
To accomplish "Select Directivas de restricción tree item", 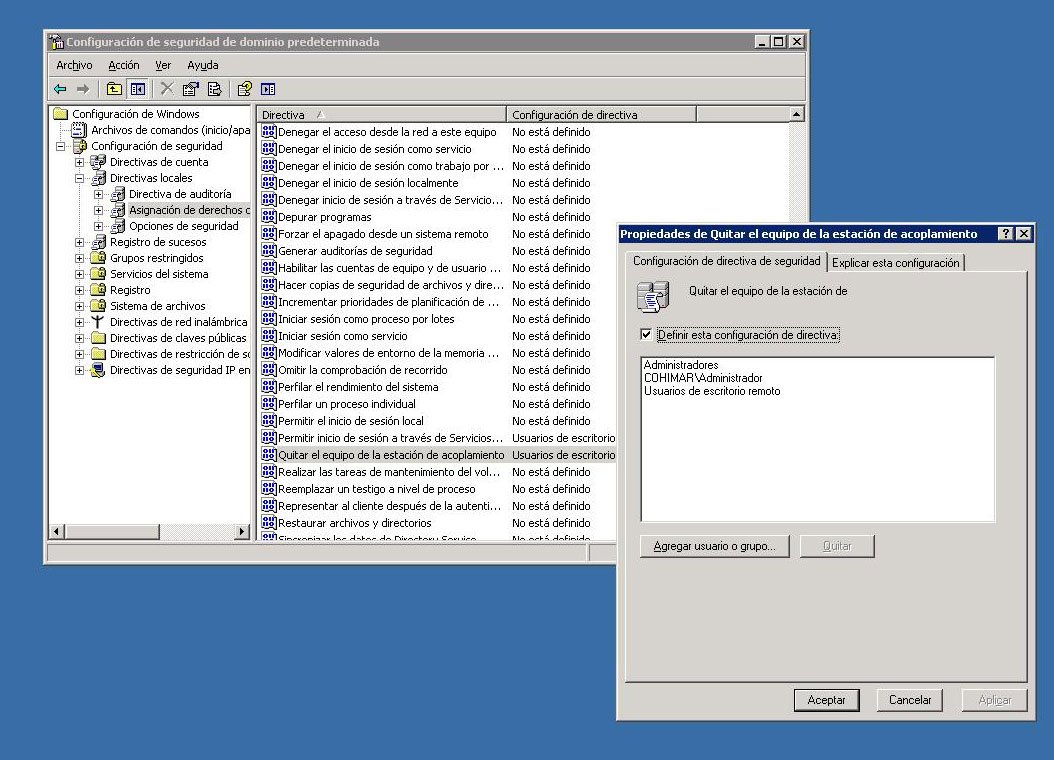I will tap(179, 354).
